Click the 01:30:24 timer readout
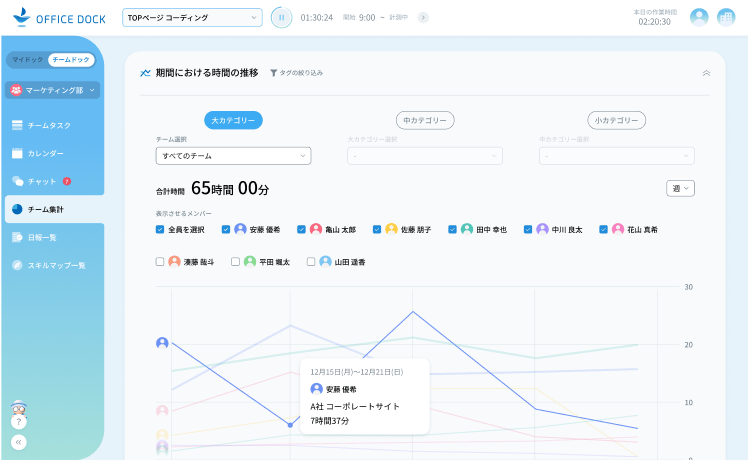Screen dimensions: 748x460 coord(317,18)
